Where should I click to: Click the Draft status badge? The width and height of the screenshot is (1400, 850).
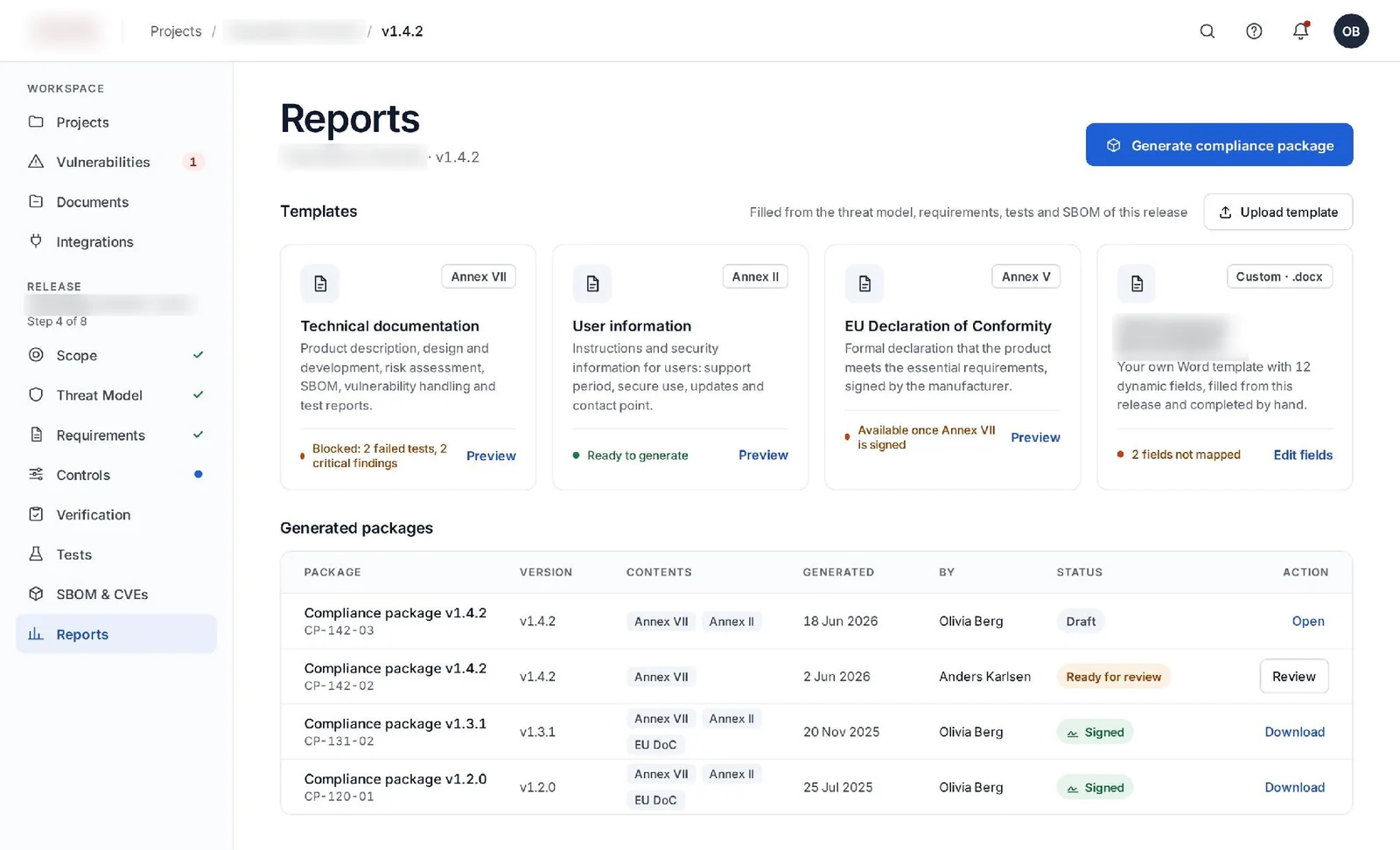pyautogui.click(x=1081, y=621)
